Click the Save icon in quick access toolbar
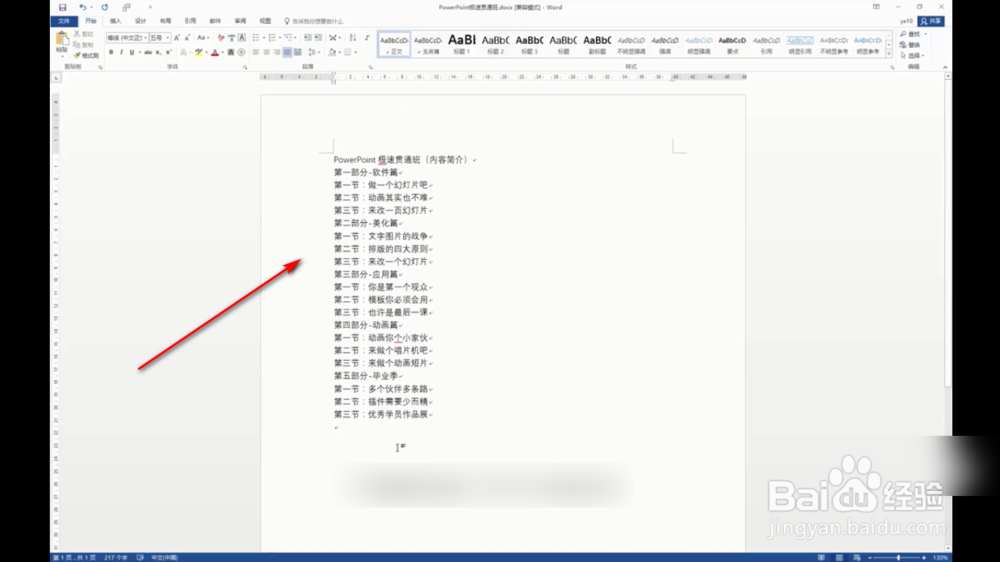This screenshot has height=562, width=1000. pyautogui.click(x=62, y=8)
